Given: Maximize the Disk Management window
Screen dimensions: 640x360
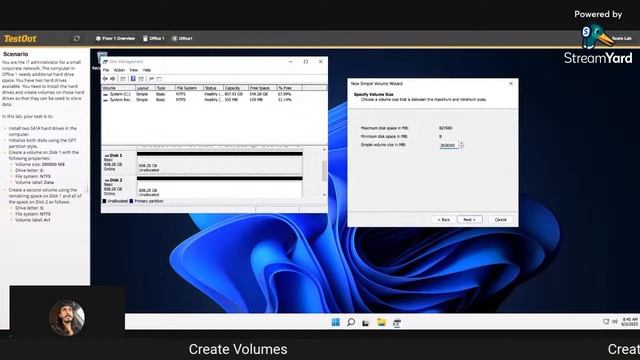Looking at the screenshot, I should pos(305,62).
